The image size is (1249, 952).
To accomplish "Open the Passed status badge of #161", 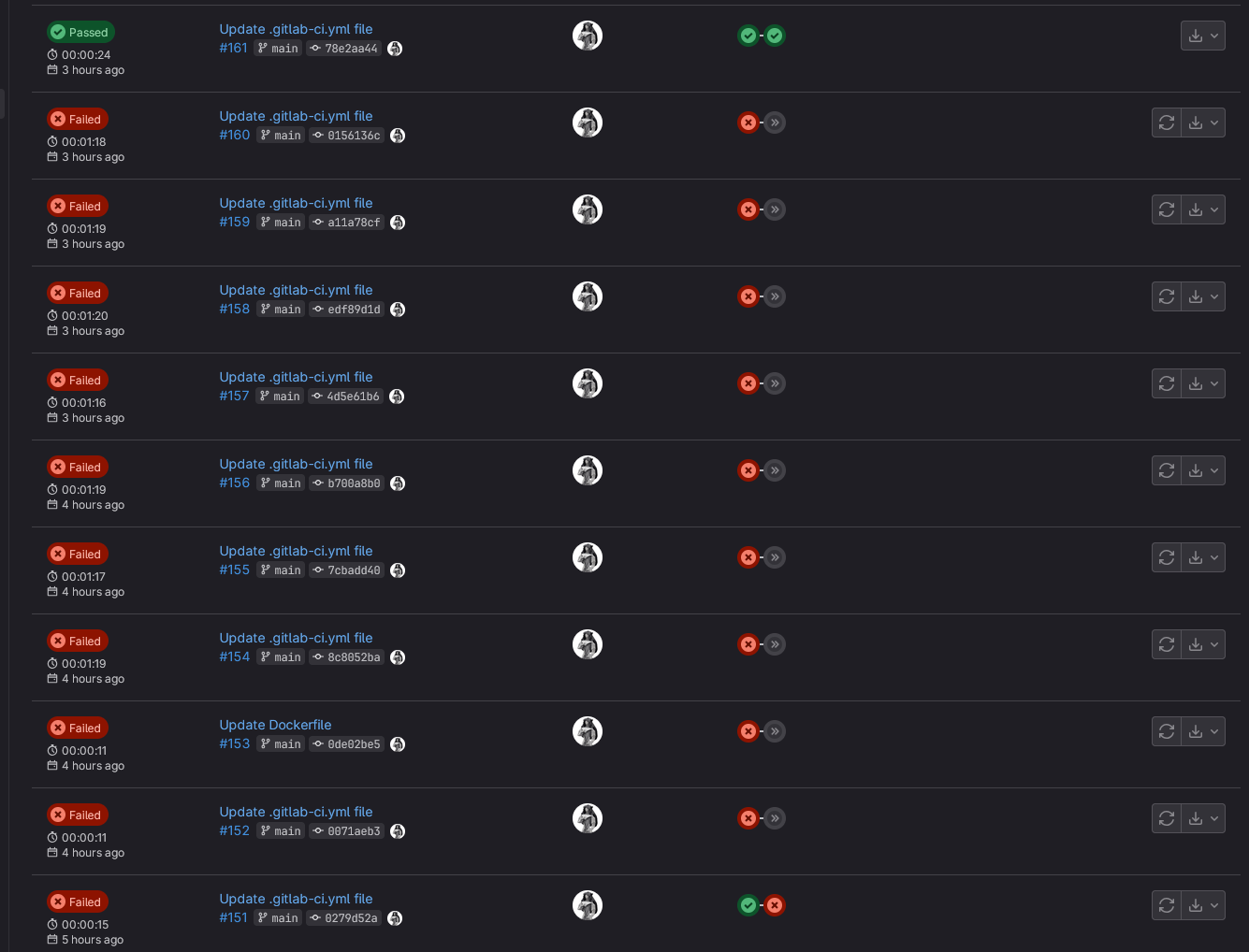I will tap(81, 32).
